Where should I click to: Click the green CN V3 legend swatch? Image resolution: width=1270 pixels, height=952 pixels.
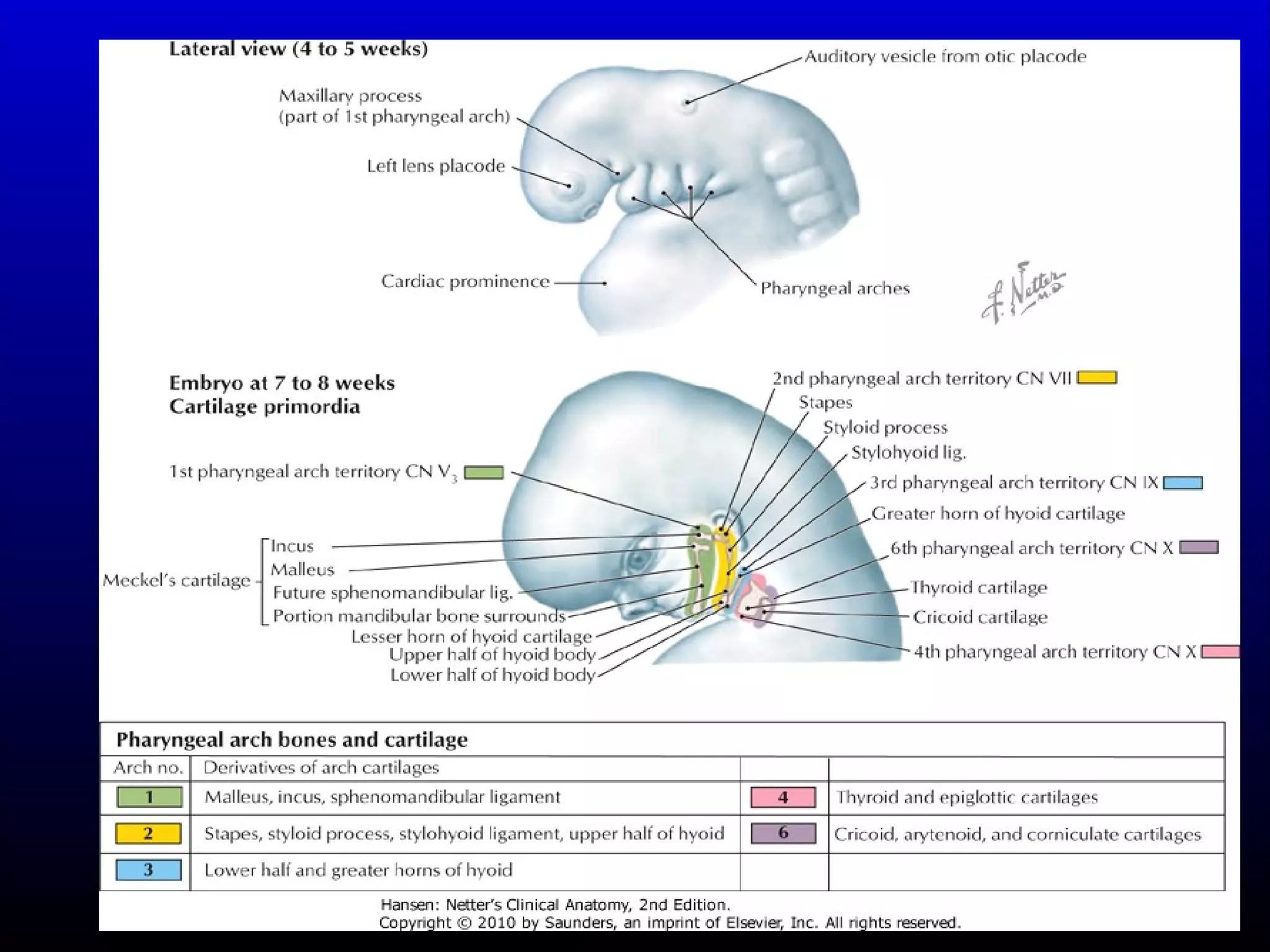click(484, 472)
